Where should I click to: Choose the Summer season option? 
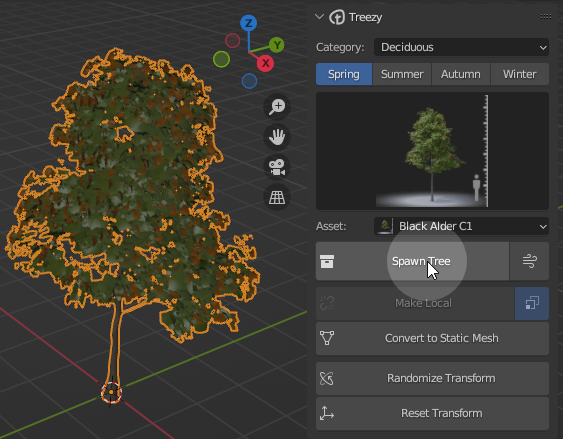pyautogui.click(x=402, y=74)
